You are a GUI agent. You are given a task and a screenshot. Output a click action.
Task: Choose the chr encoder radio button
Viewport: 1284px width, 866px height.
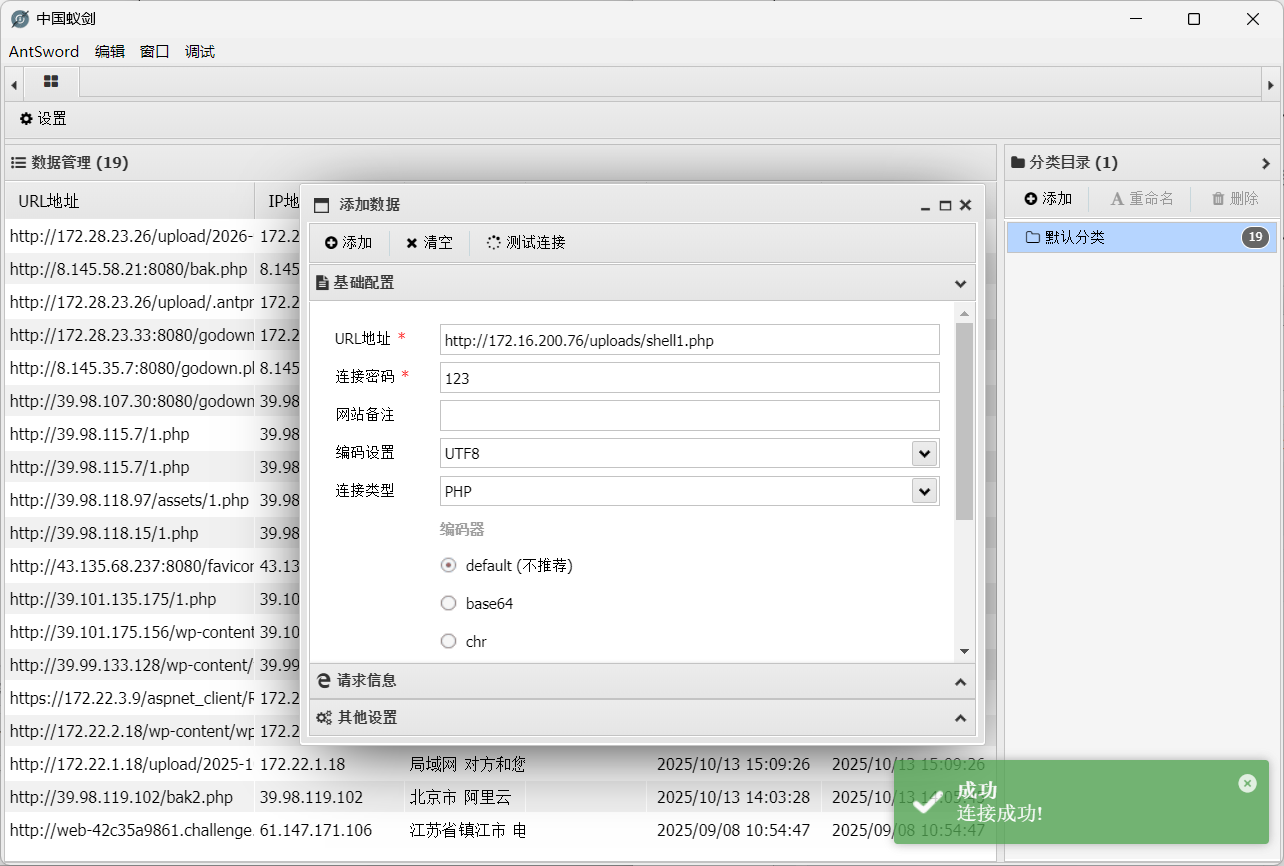pyautogui.click(x=449, y=642)
